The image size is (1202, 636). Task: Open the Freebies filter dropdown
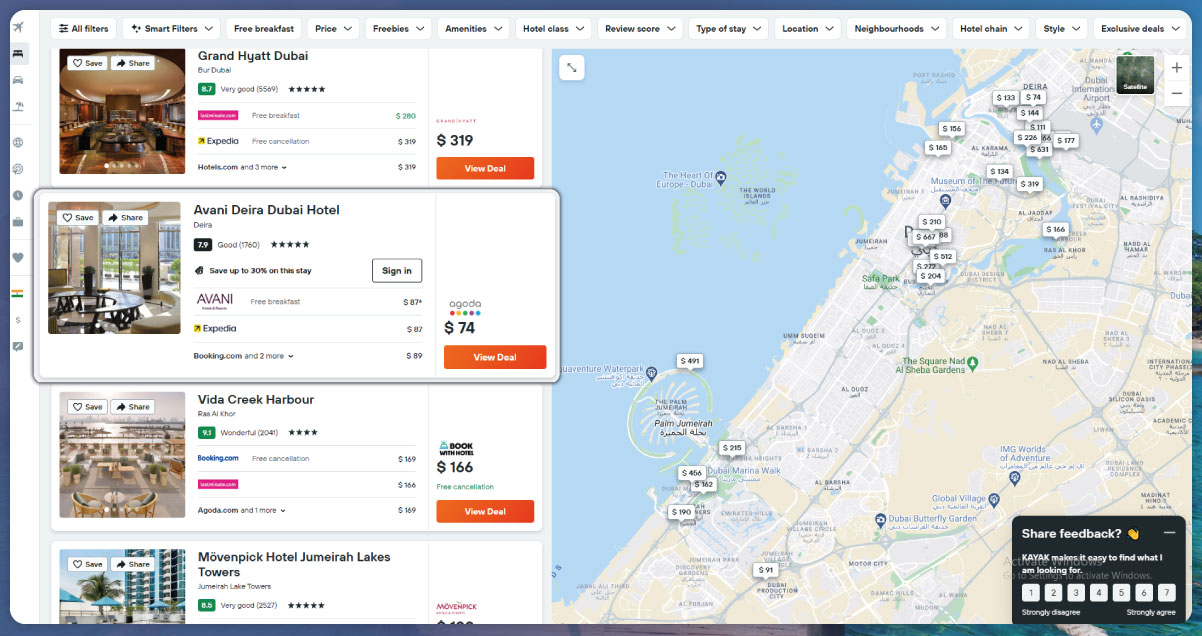pos(398,29)
